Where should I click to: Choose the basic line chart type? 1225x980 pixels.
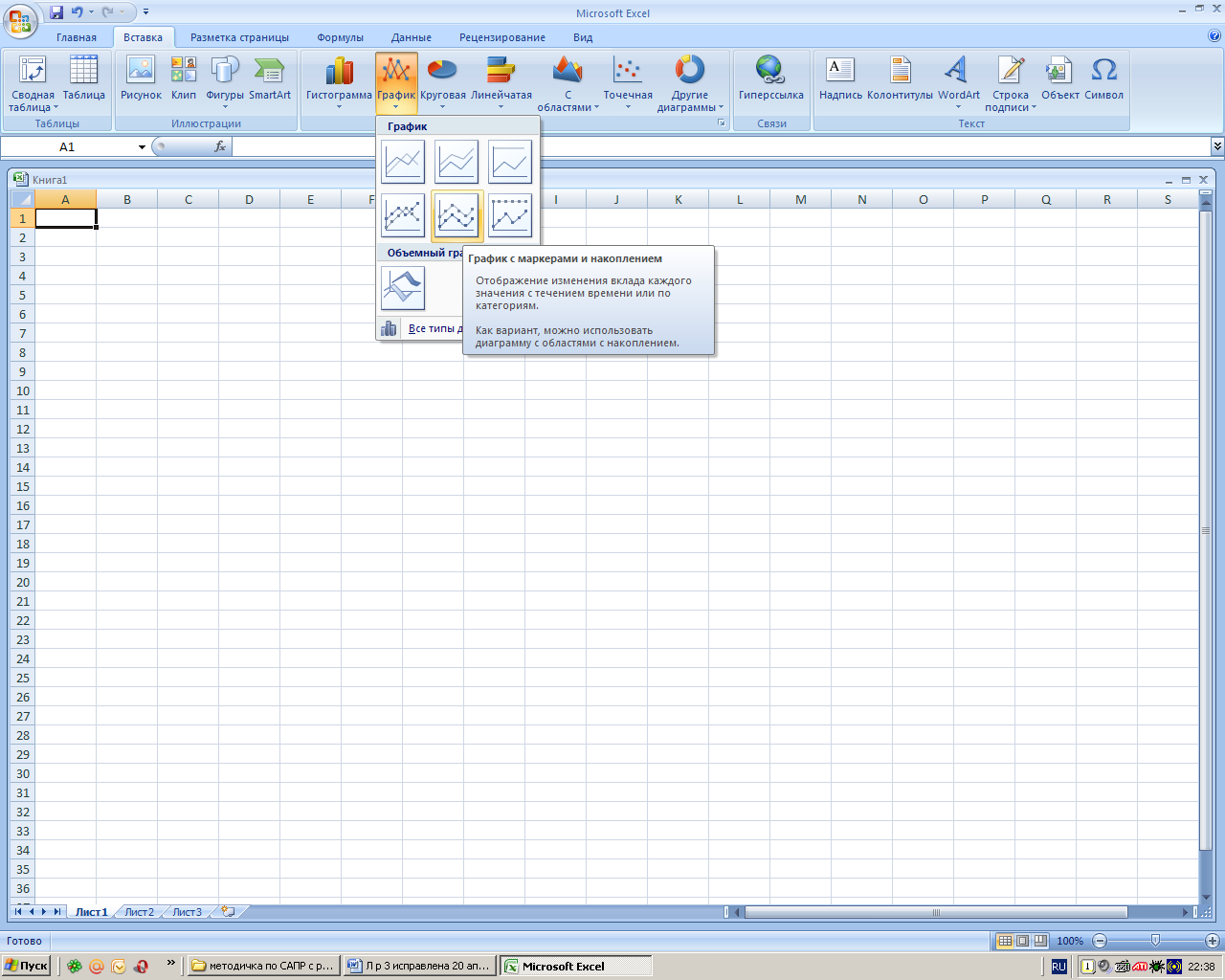click(x=403, y=162)
